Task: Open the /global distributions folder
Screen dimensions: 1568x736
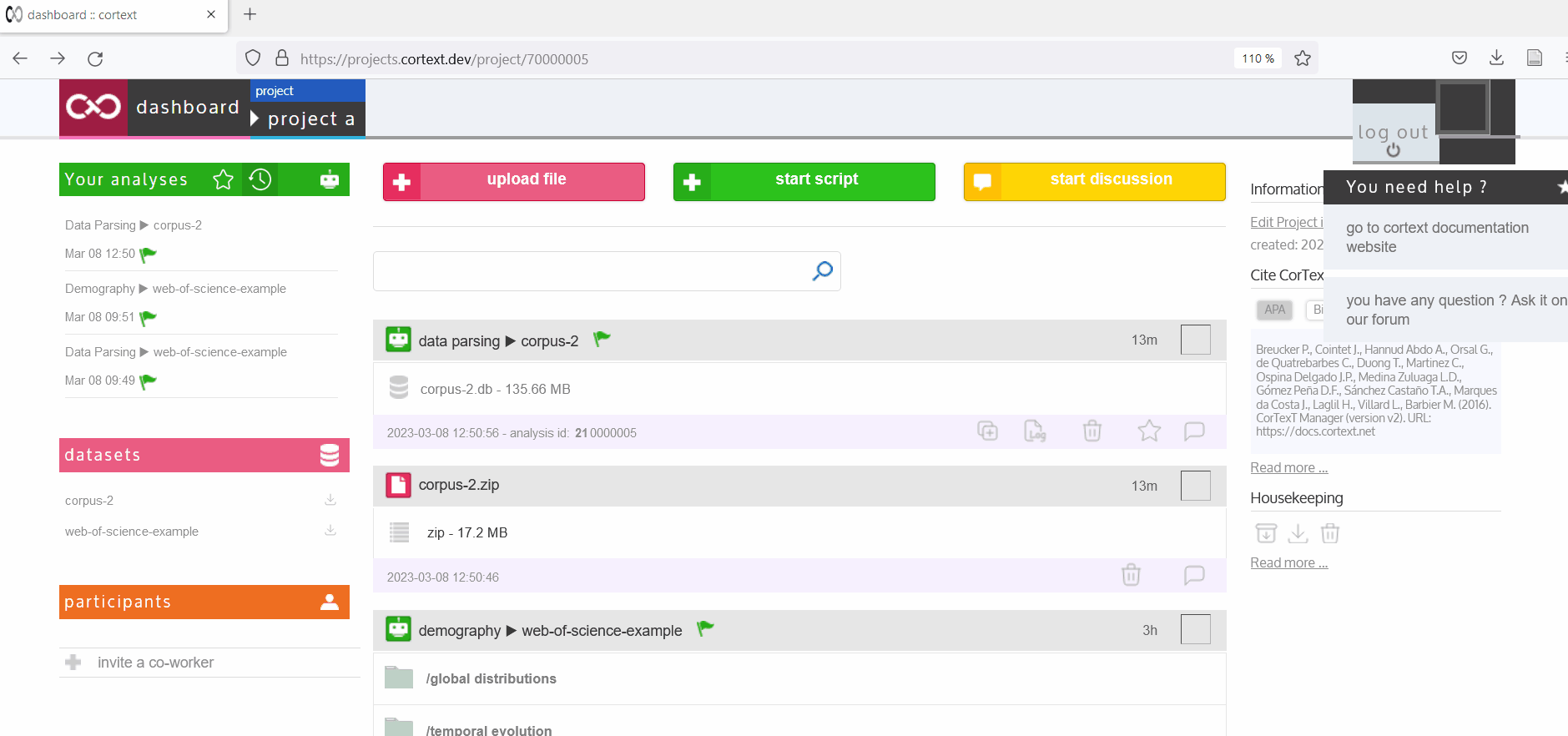Action: tap(491, 678)
